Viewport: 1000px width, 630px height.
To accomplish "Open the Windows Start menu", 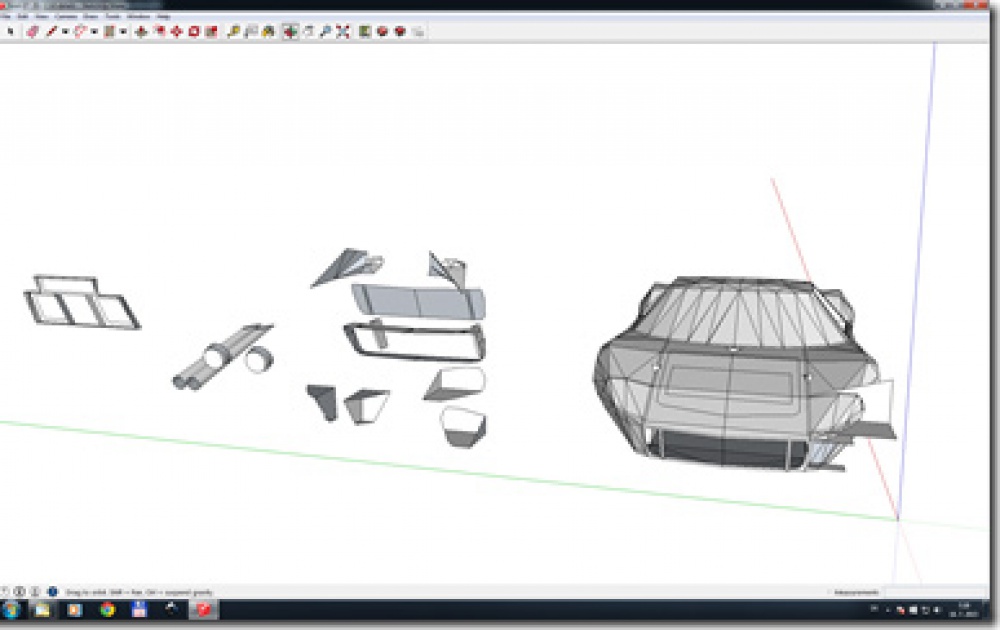I will point(10,610).
